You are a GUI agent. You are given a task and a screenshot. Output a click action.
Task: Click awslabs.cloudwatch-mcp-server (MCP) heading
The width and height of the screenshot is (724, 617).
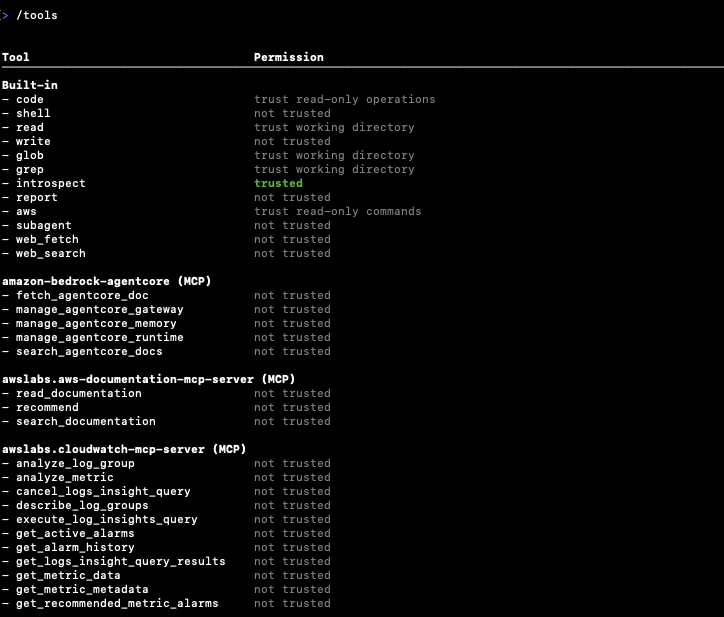tap(124, 449)
